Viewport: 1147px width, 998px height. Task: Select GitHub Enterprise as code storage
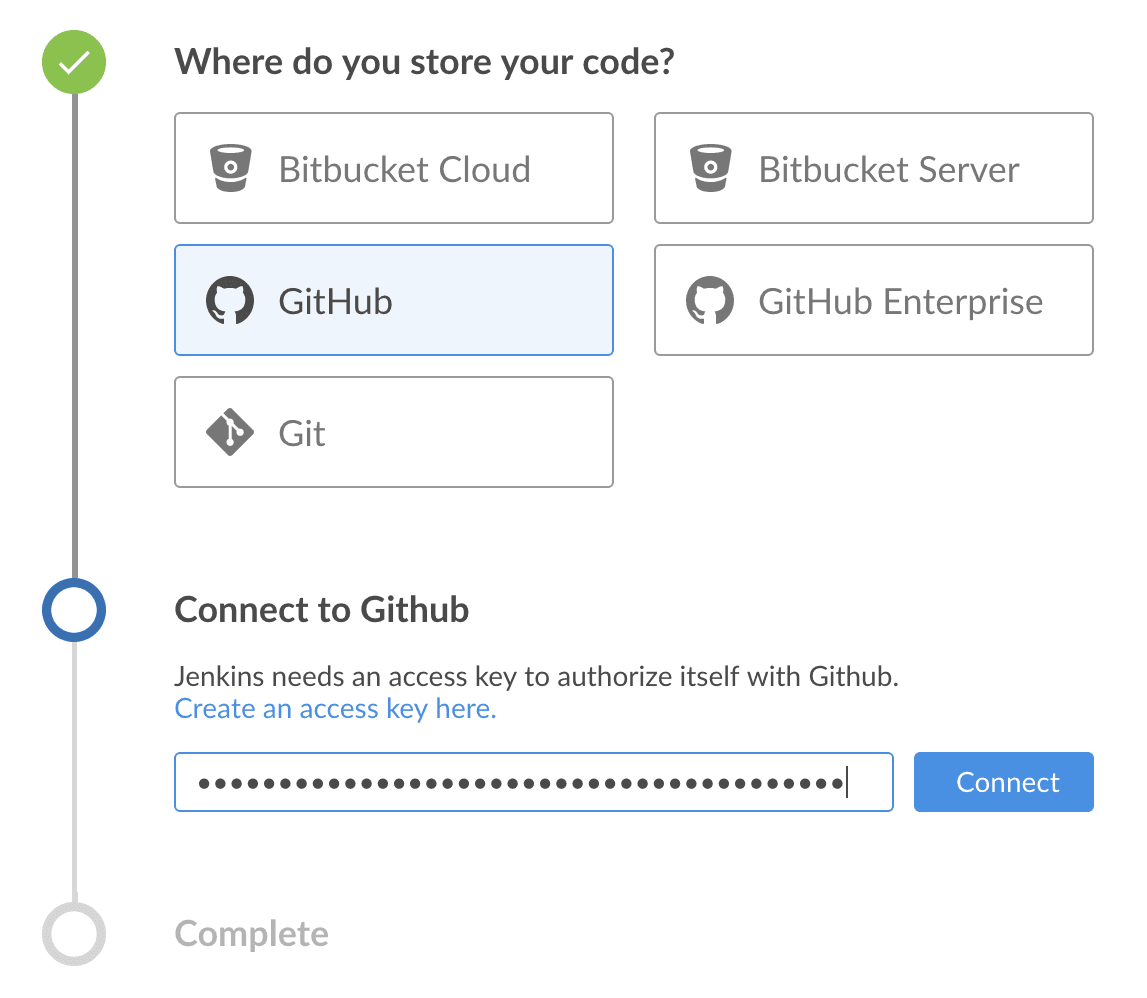click(873, 300)
